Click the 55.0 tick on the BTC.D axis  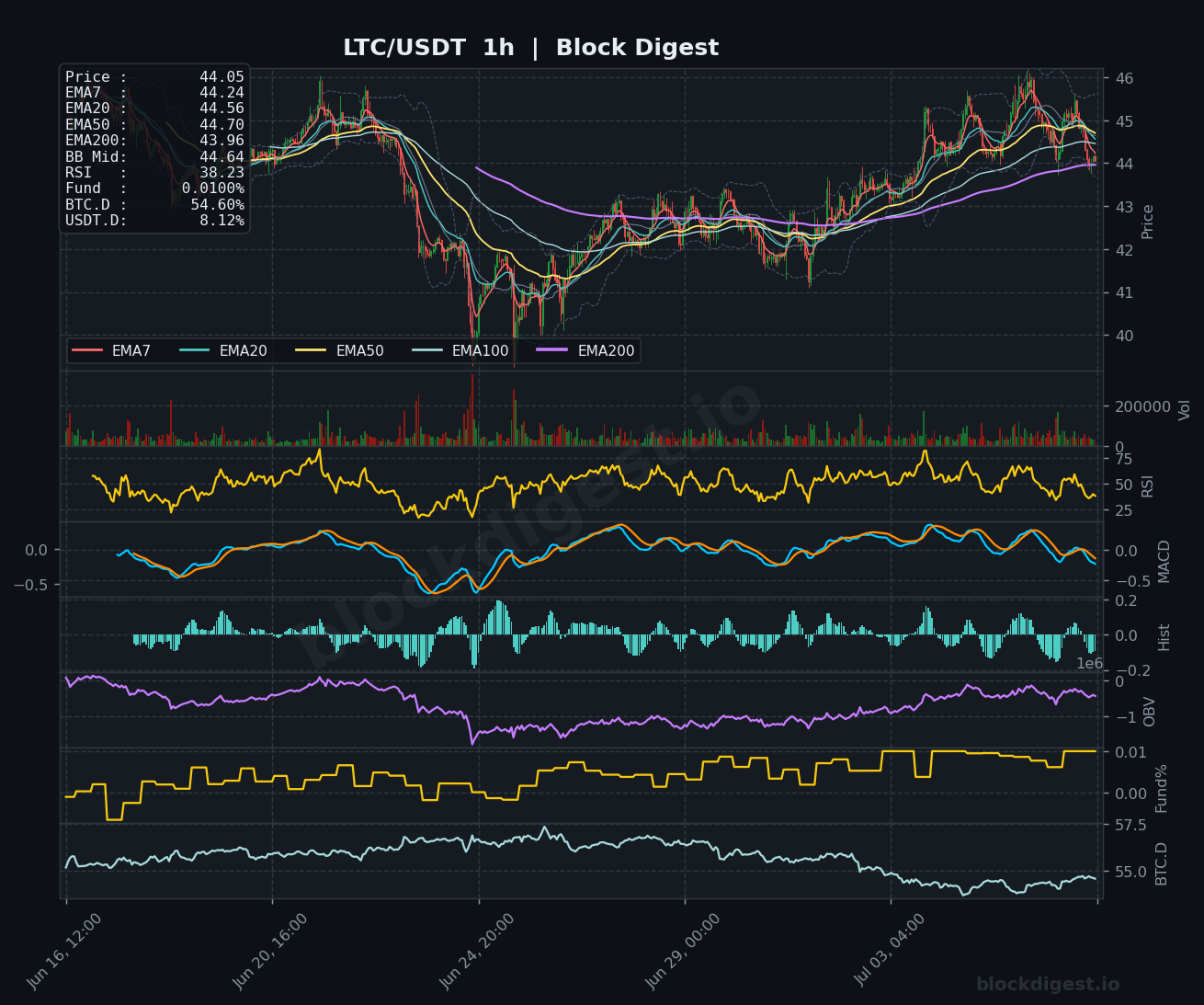coord(1130,872)
